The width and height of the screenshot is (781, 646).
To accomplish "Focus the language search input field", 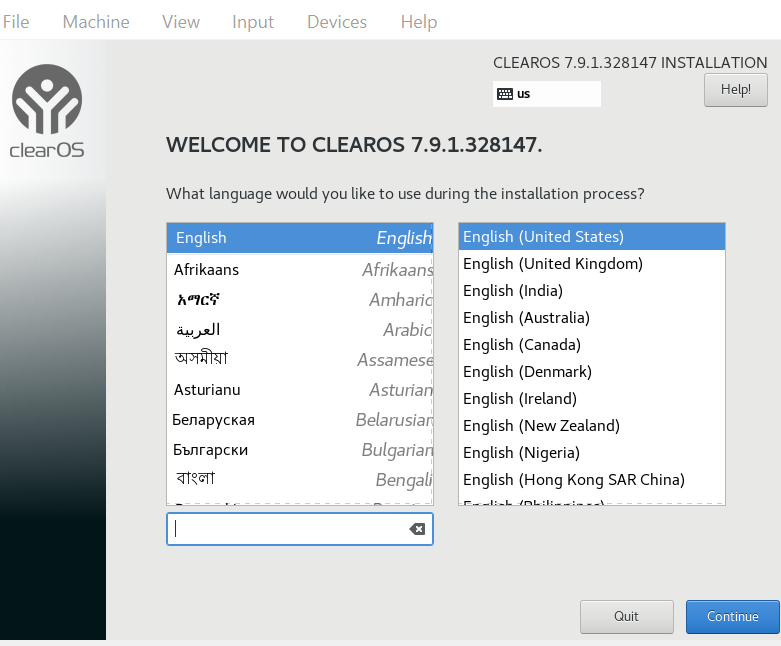I will click(300, 529).
